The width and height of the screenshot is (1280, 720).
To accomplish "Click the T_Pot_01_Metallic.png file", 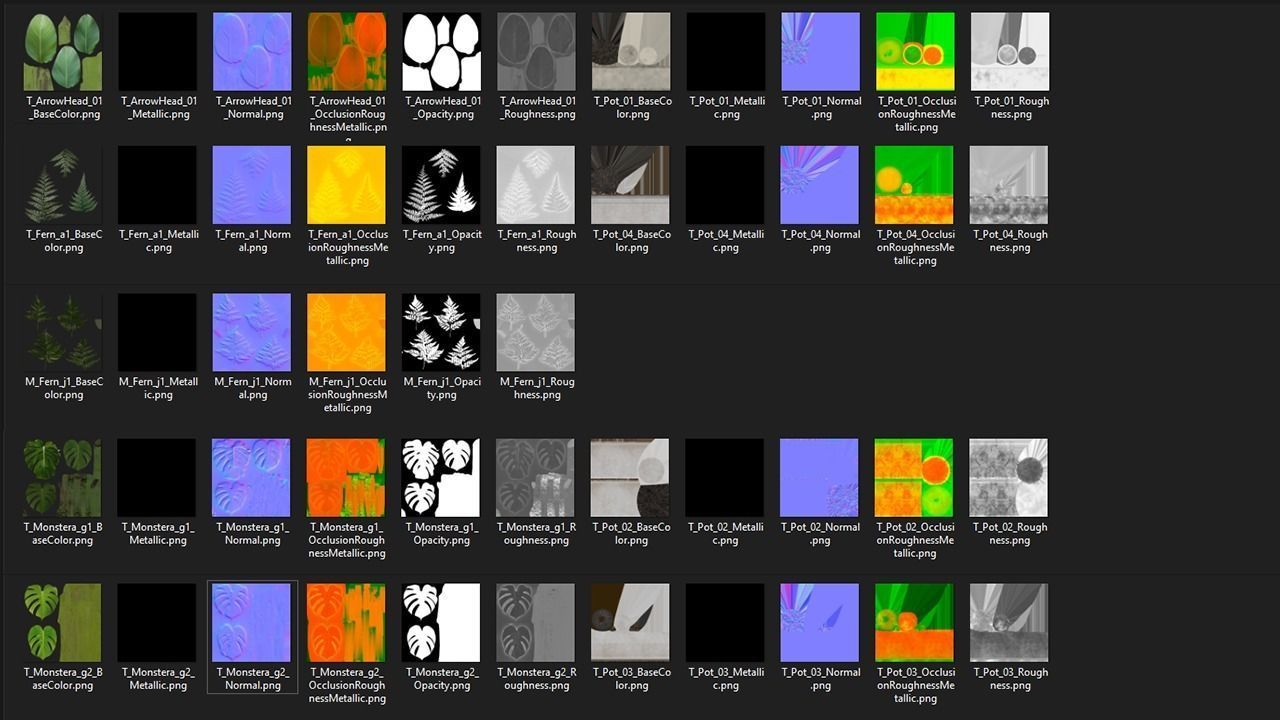I will point(726,52).
